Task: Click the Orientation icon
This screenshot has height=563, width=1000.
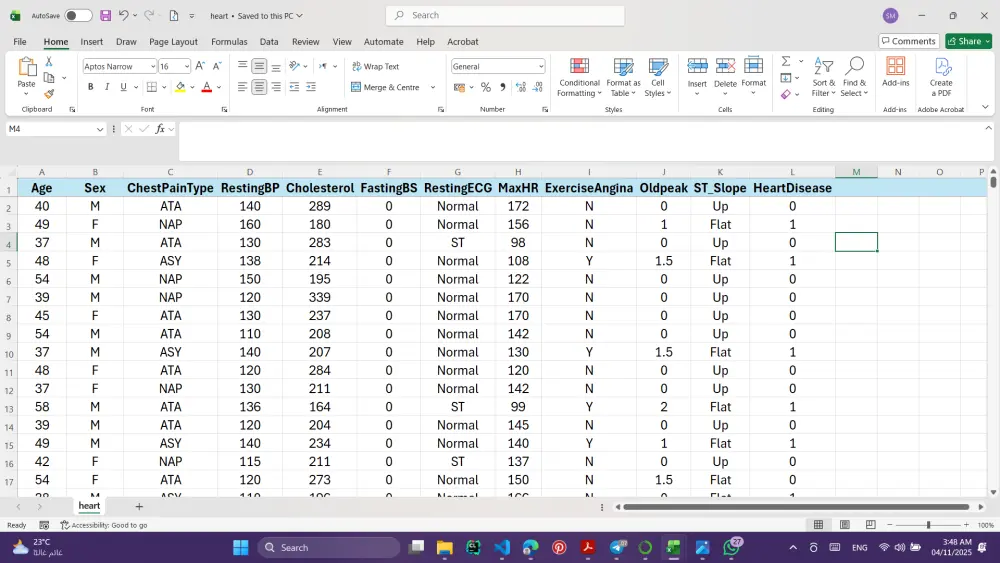Action: [294, 66]
